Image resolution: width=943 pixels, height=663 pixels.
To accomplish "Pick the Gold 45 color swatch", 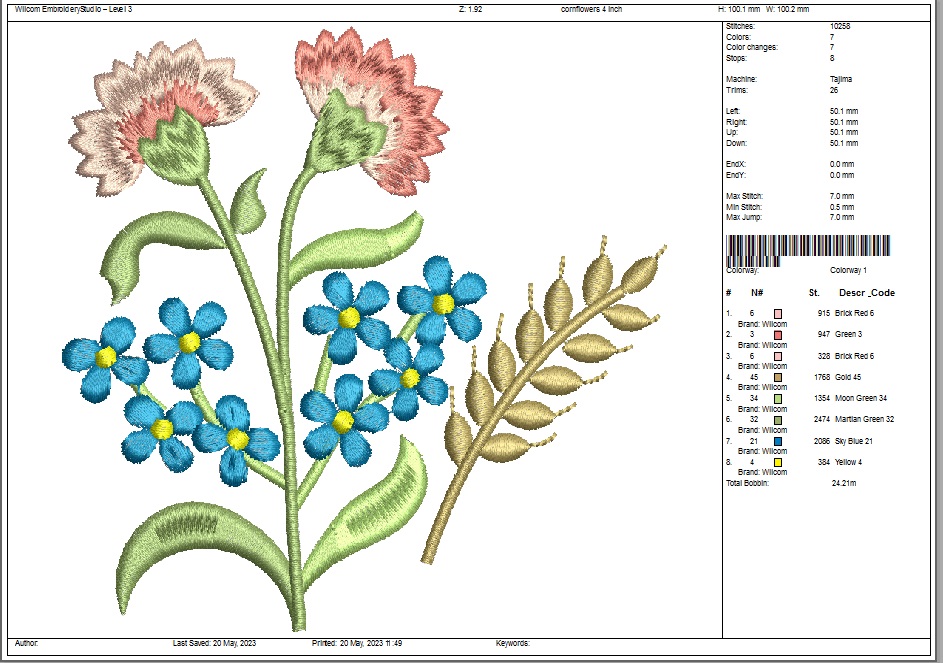I will pyautogui.click(x=778, y=377).
